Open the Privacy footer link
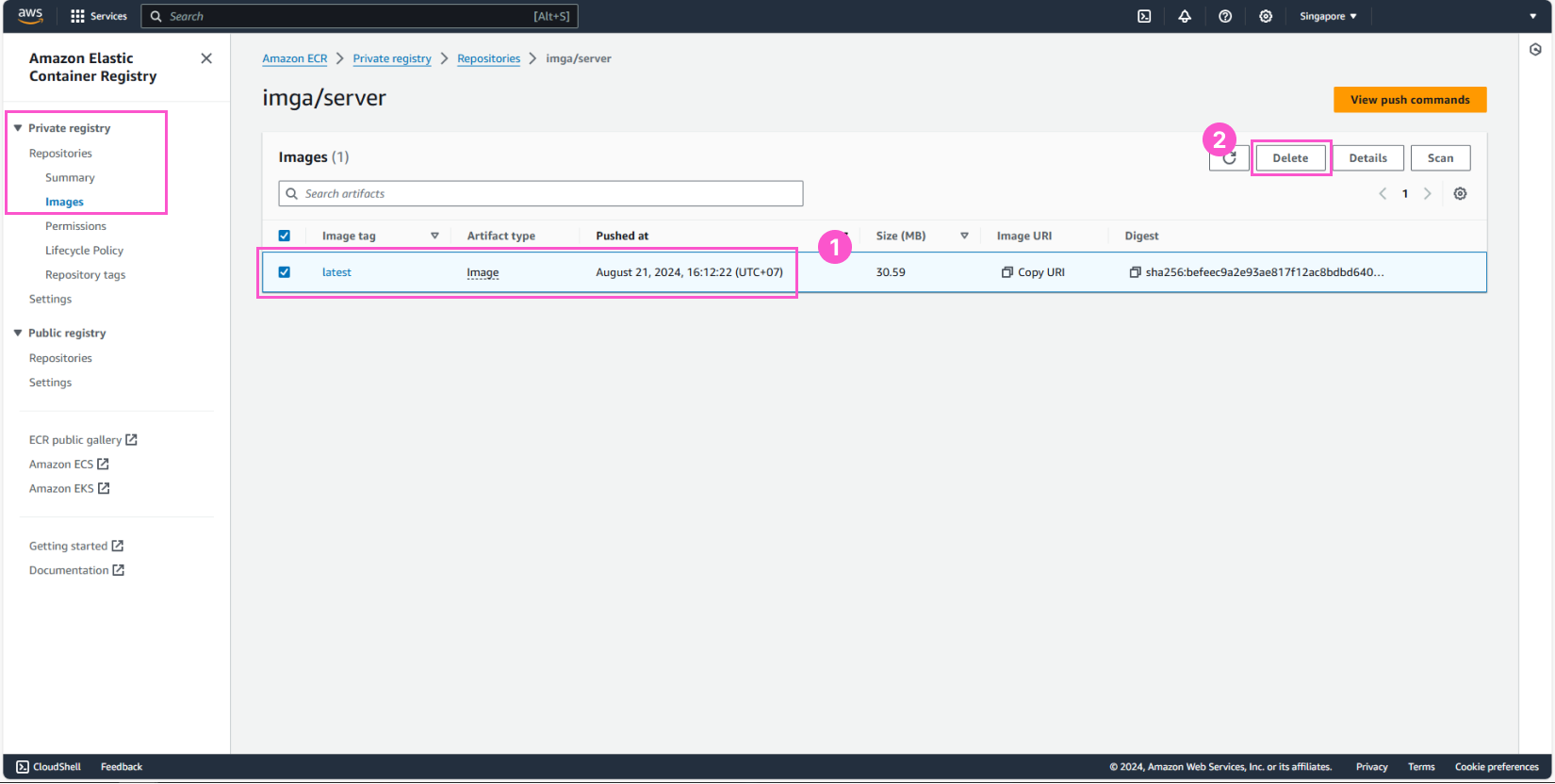Image resolution: width=1555 pixels, height=784 pixels. coord(1371,767)
